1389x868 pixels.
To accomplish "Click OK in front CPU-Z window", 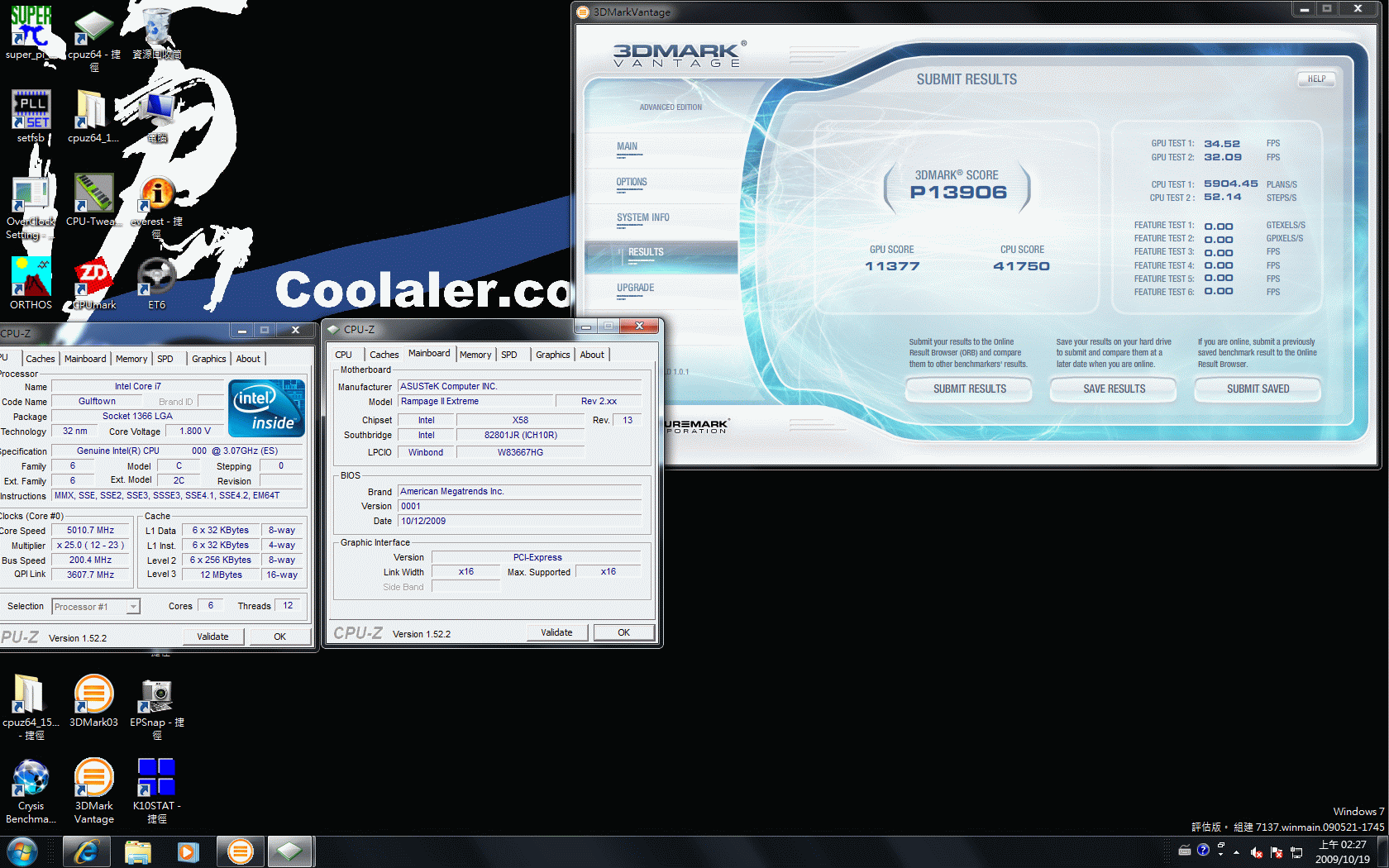I will coord(624,632).
